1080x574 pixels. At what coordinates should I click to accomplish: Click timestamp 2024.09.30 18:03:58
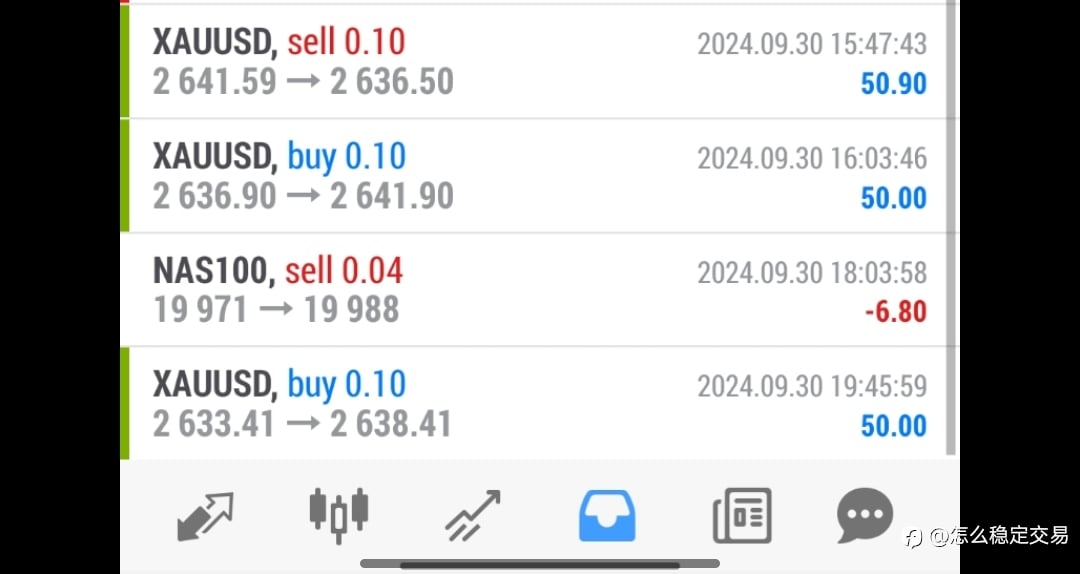tap(812, 273)
